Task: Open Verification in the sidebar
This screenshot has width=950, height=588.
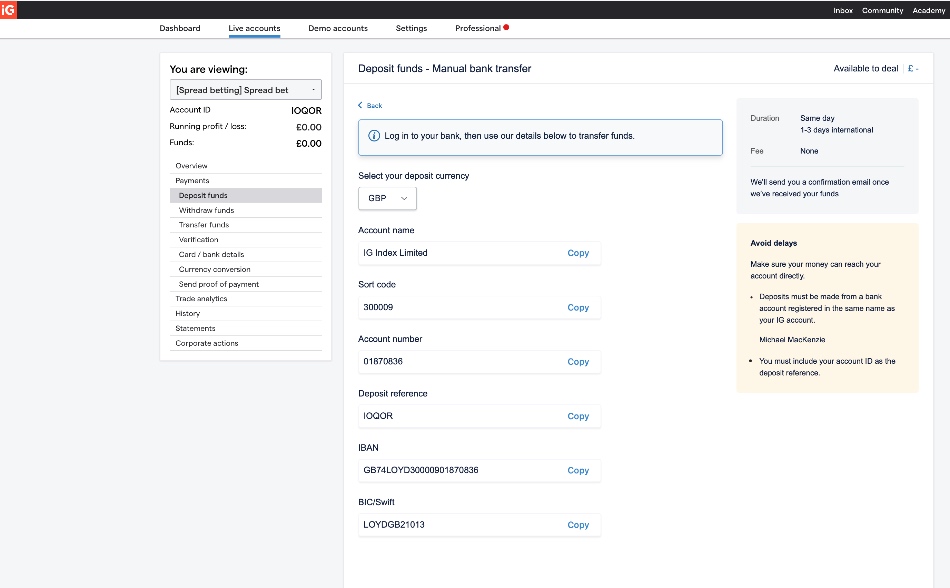Action: coord(245,240)
